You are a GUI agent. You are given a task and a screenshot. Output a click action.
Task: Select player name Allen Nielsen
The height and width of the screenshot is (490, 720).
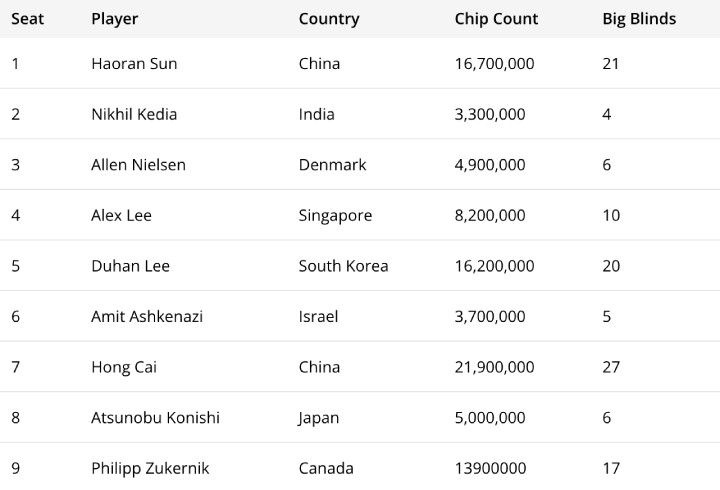[138, 164]
